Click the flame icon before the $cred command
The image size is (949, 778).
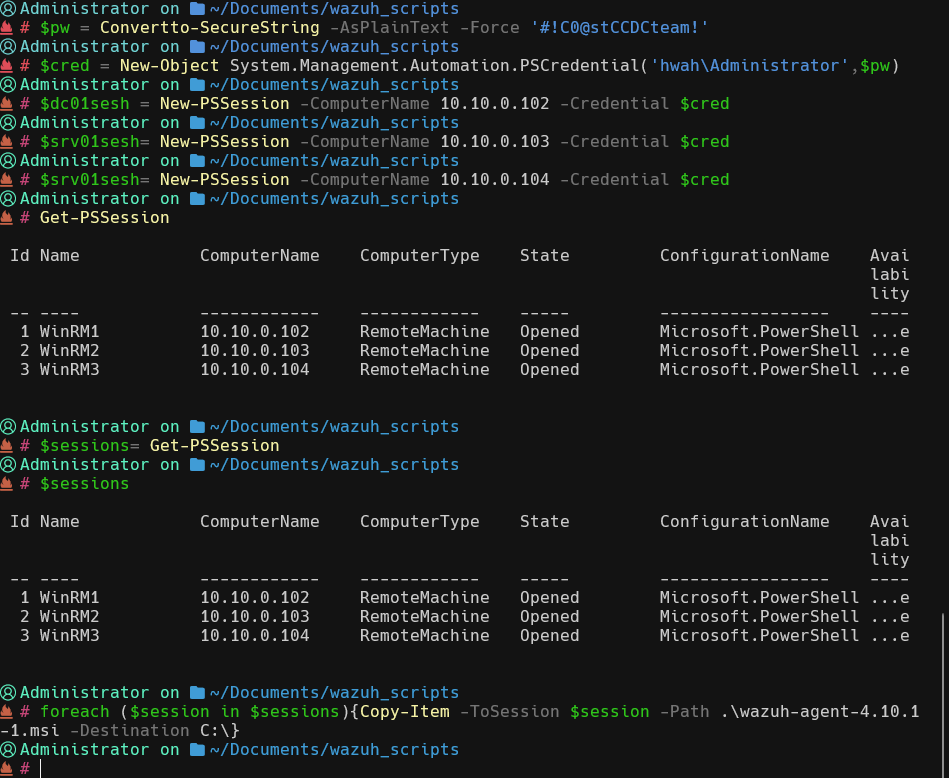tap(8, 65)
